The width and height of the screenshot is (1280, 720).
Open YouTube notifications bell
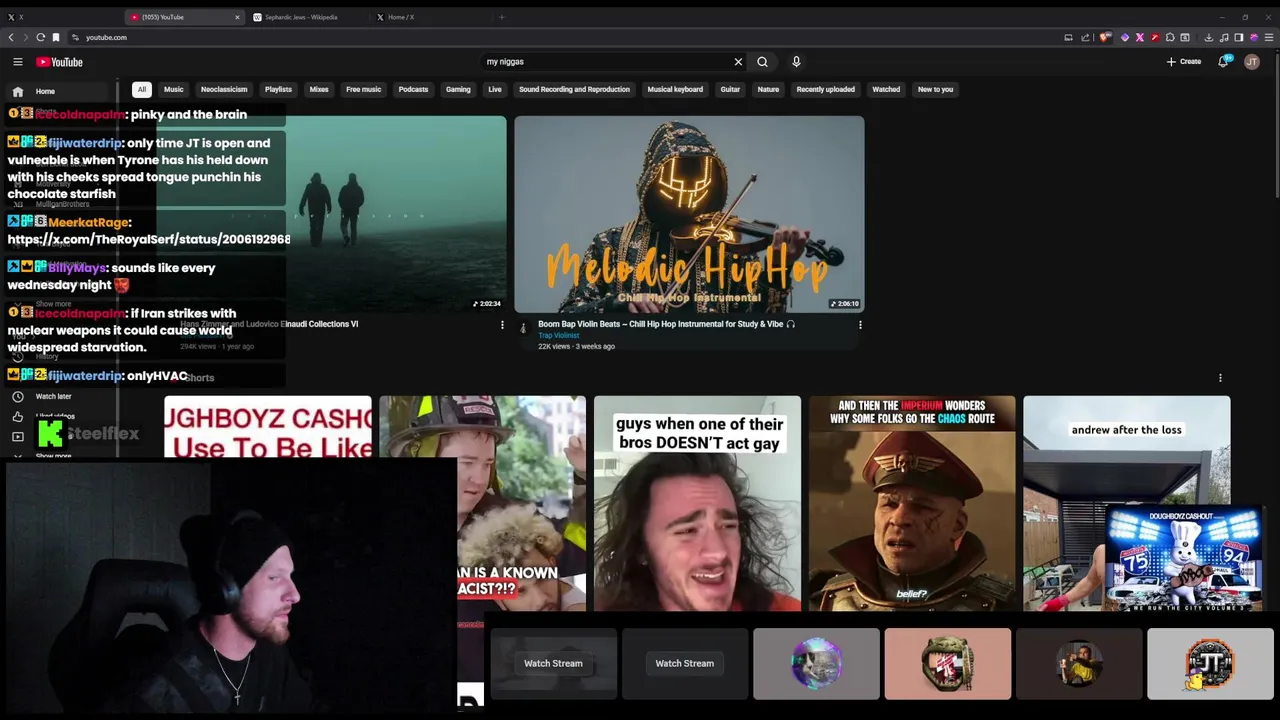click(x=1223, y=62)
